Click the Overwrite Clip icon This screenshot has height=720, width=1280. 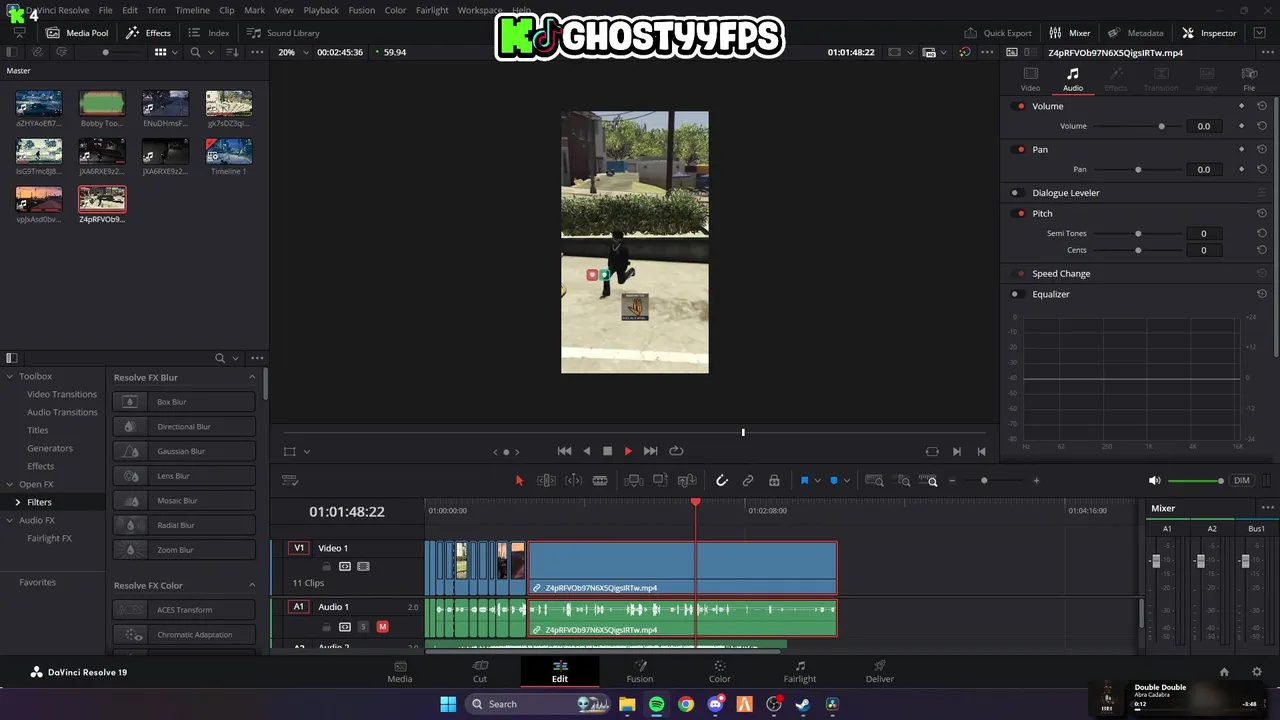point(660,481)
